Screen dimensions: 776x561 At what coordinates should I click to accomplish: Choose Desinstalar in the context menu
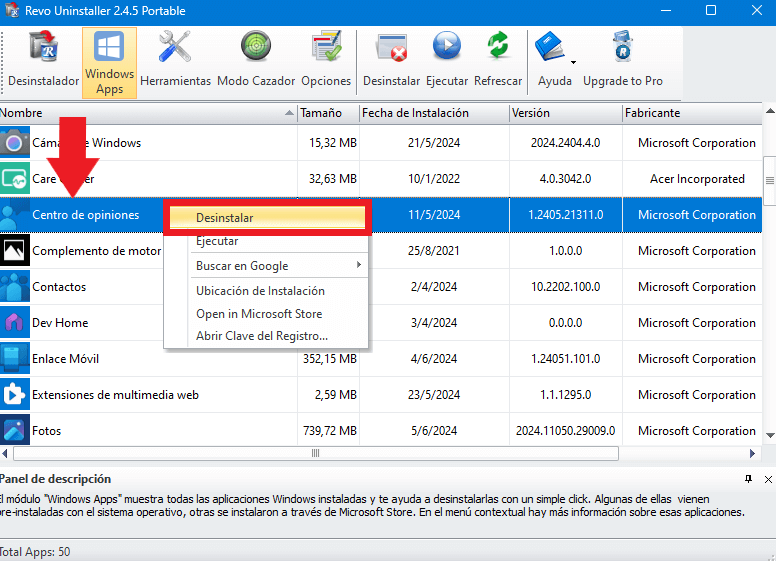(x=267, y=218)
